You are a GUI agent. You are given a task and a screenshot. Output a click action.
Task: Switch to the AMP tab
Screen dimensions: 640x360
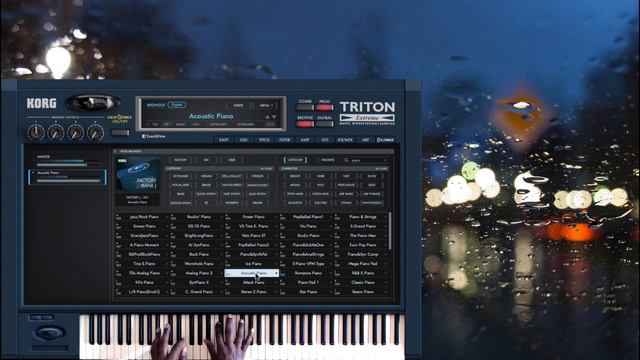(x=305, y=140)
